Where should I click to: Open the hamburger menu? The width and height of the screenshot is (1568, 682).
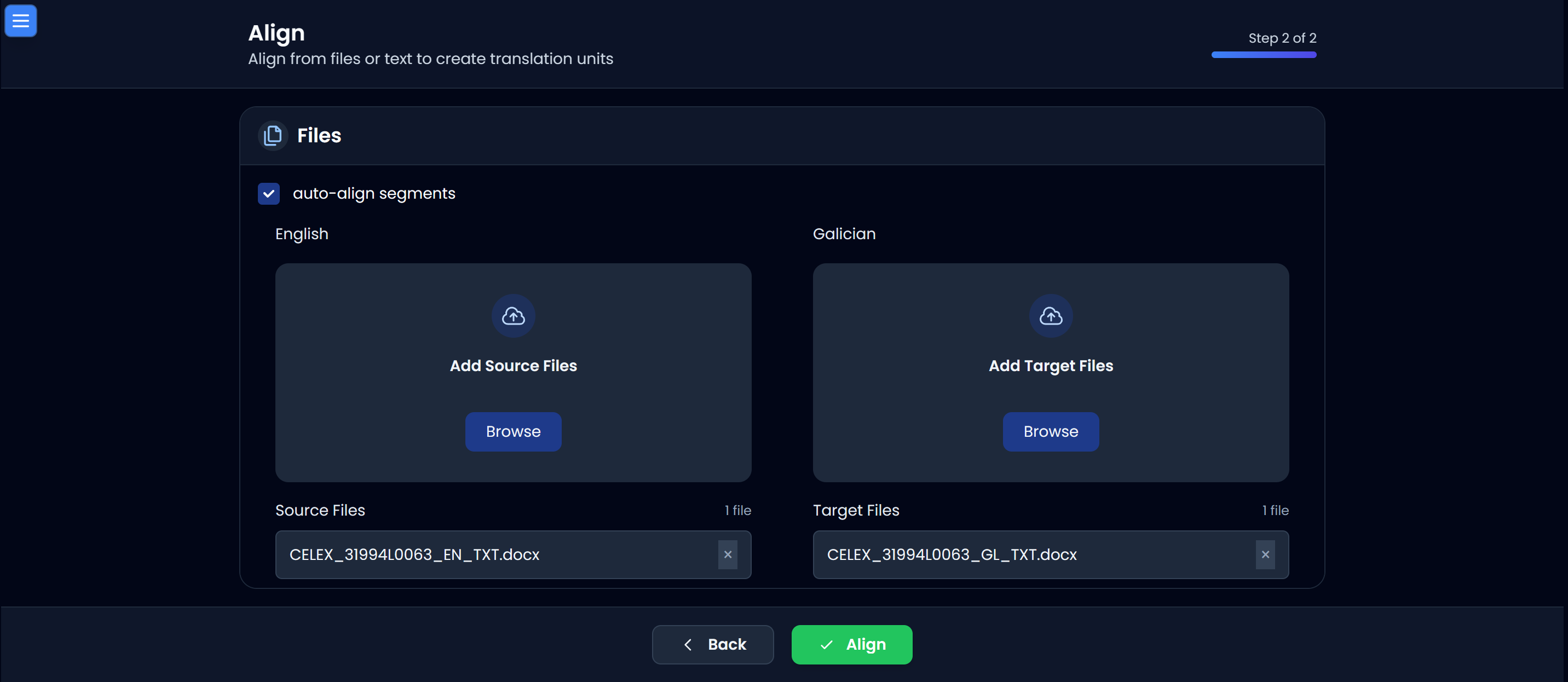click(21, 21)
